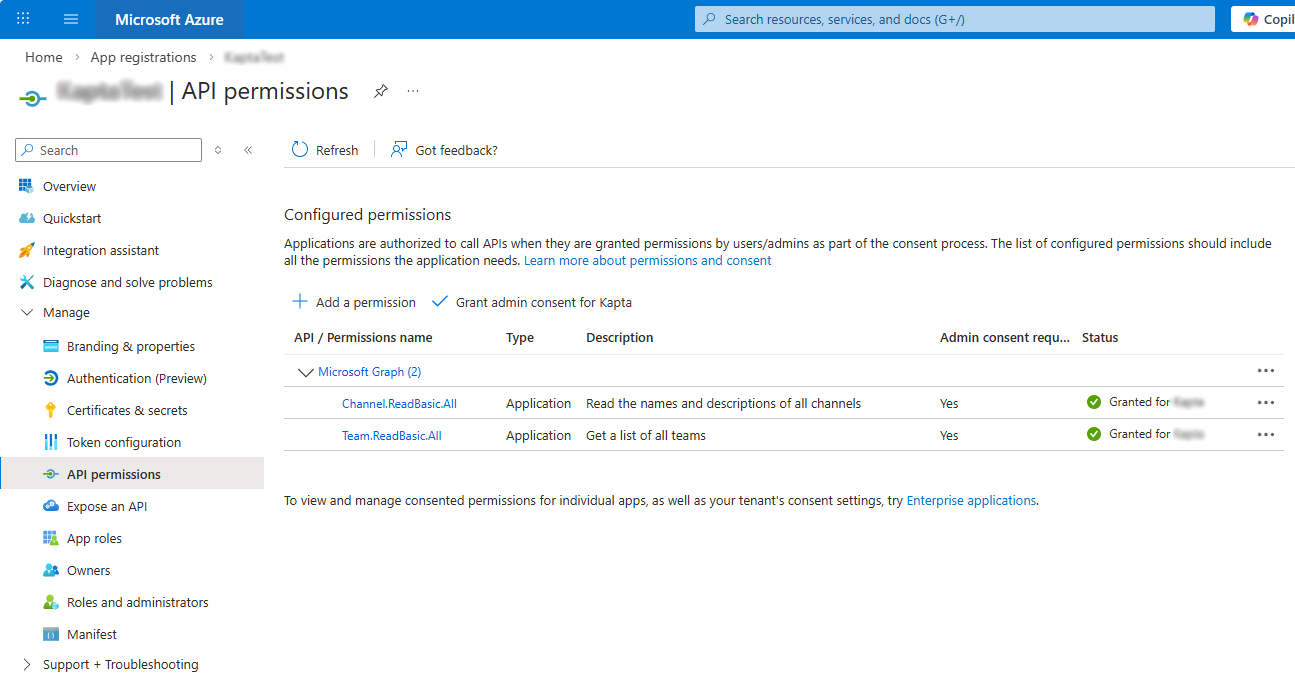Open the app launcher waffle icon

coord(24,19)
